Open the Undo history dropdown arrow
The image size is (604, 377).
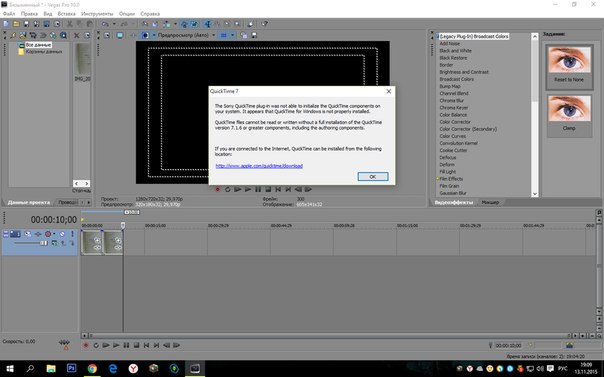[114, 24]
